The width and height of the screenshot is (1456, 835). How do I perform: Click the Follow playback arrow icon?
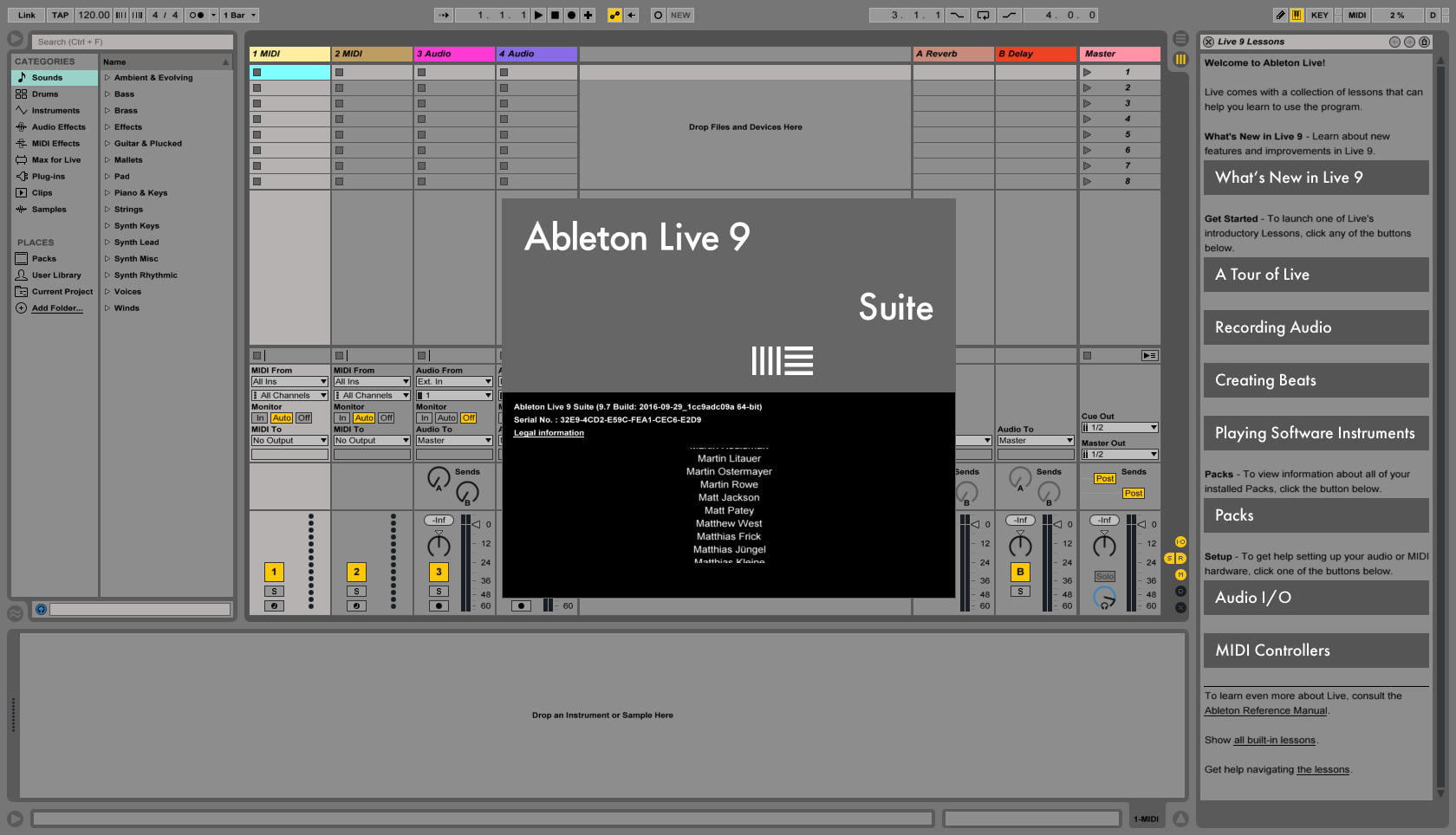(444, 15)
